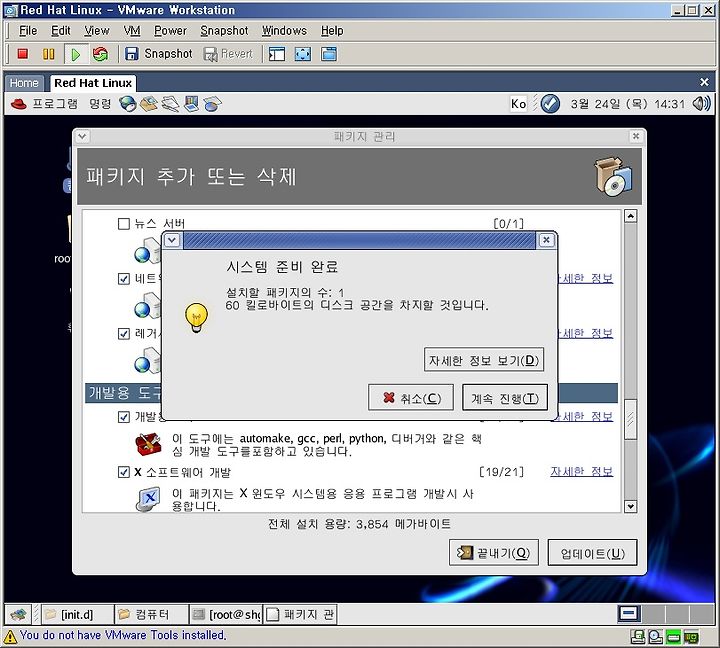Click the show desktop icon in taskbar
This screenshot has width=720, height=648.
click(x=18, y=614)
